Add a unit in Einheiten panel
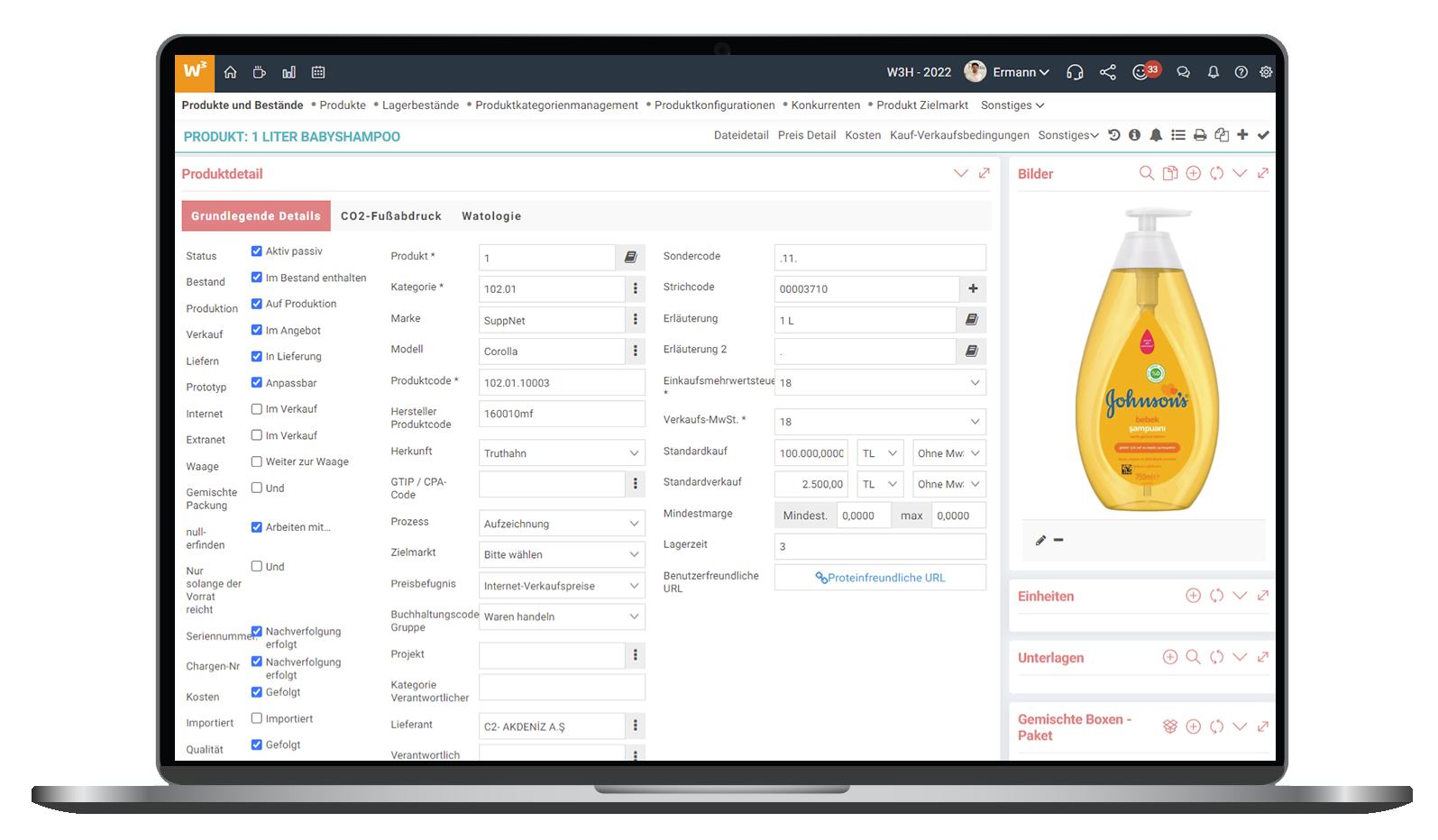 tap(1193, 596)
